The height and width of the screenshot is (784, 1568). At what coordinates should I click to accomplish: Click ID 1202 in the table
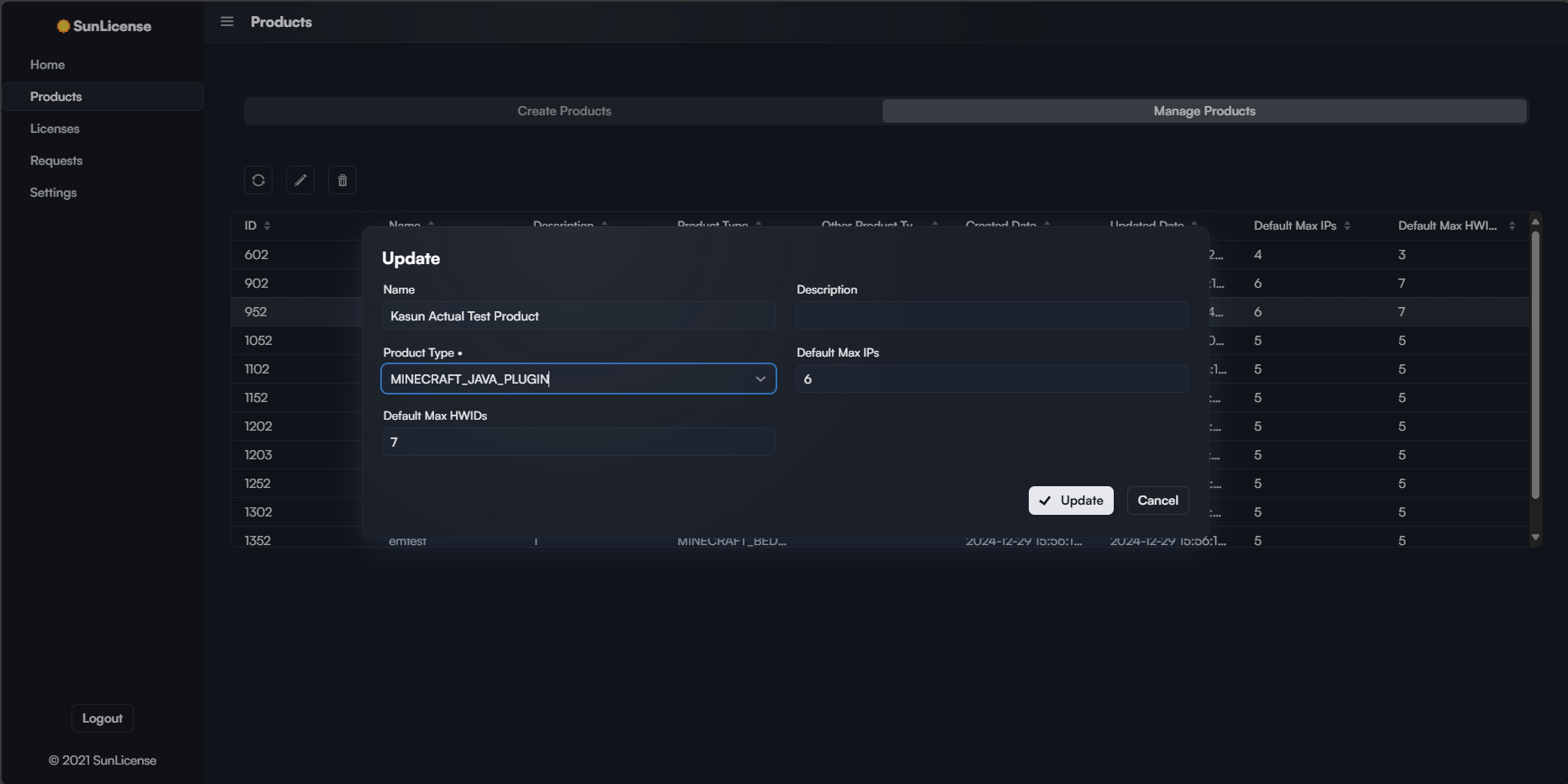coord(258,426)
